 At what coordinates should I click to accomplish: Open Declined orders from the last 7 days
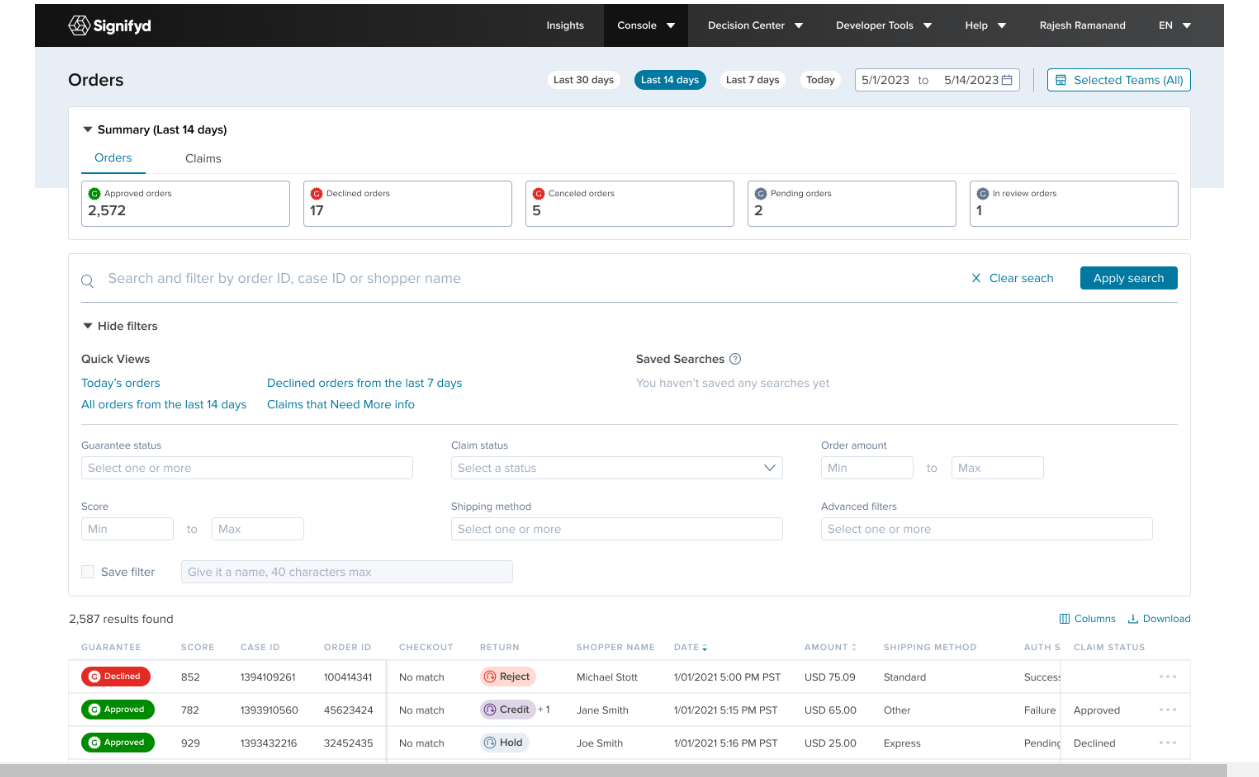pyautogui.click(x=364, y=383)
